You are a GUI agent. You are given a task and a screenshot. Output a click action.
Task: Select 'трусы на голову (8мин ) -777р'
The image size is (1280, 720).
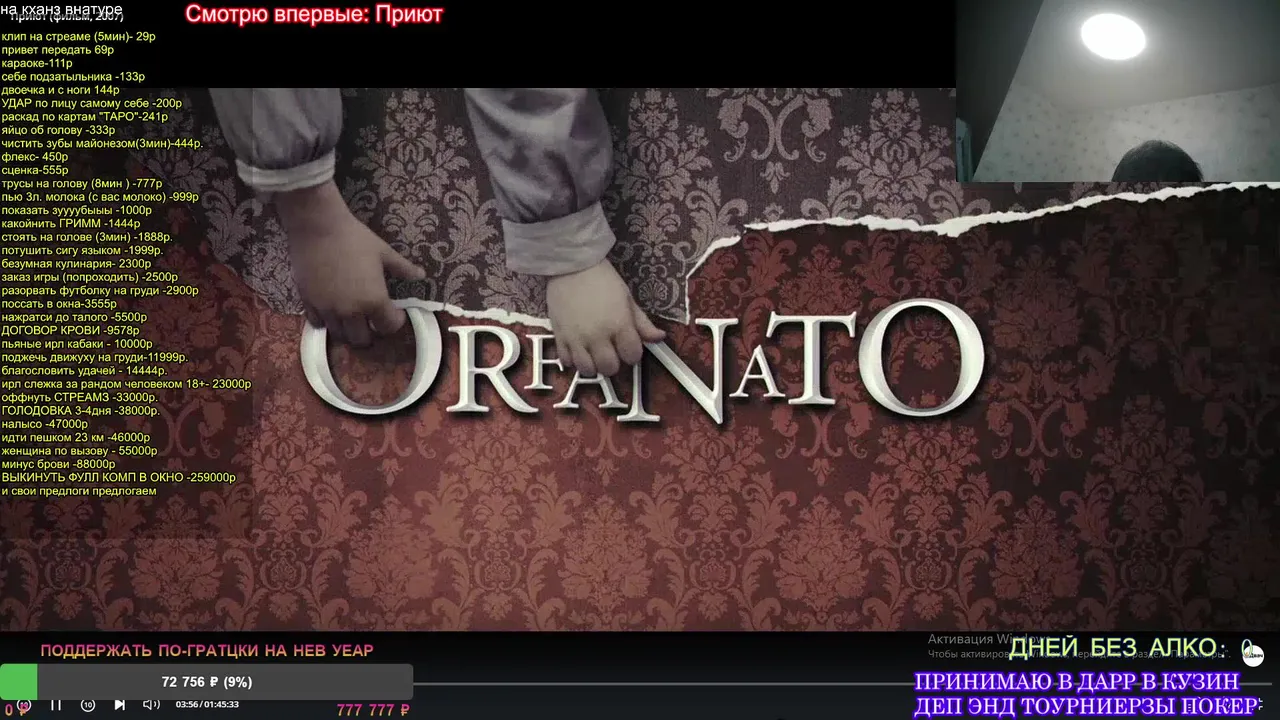coord(82,183)
